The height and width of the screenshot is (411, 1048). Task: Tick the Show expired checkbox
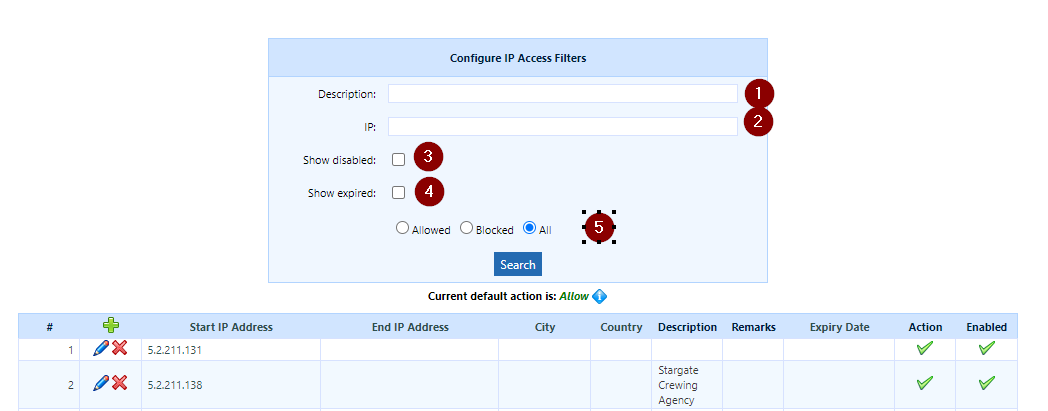[398, 193]
